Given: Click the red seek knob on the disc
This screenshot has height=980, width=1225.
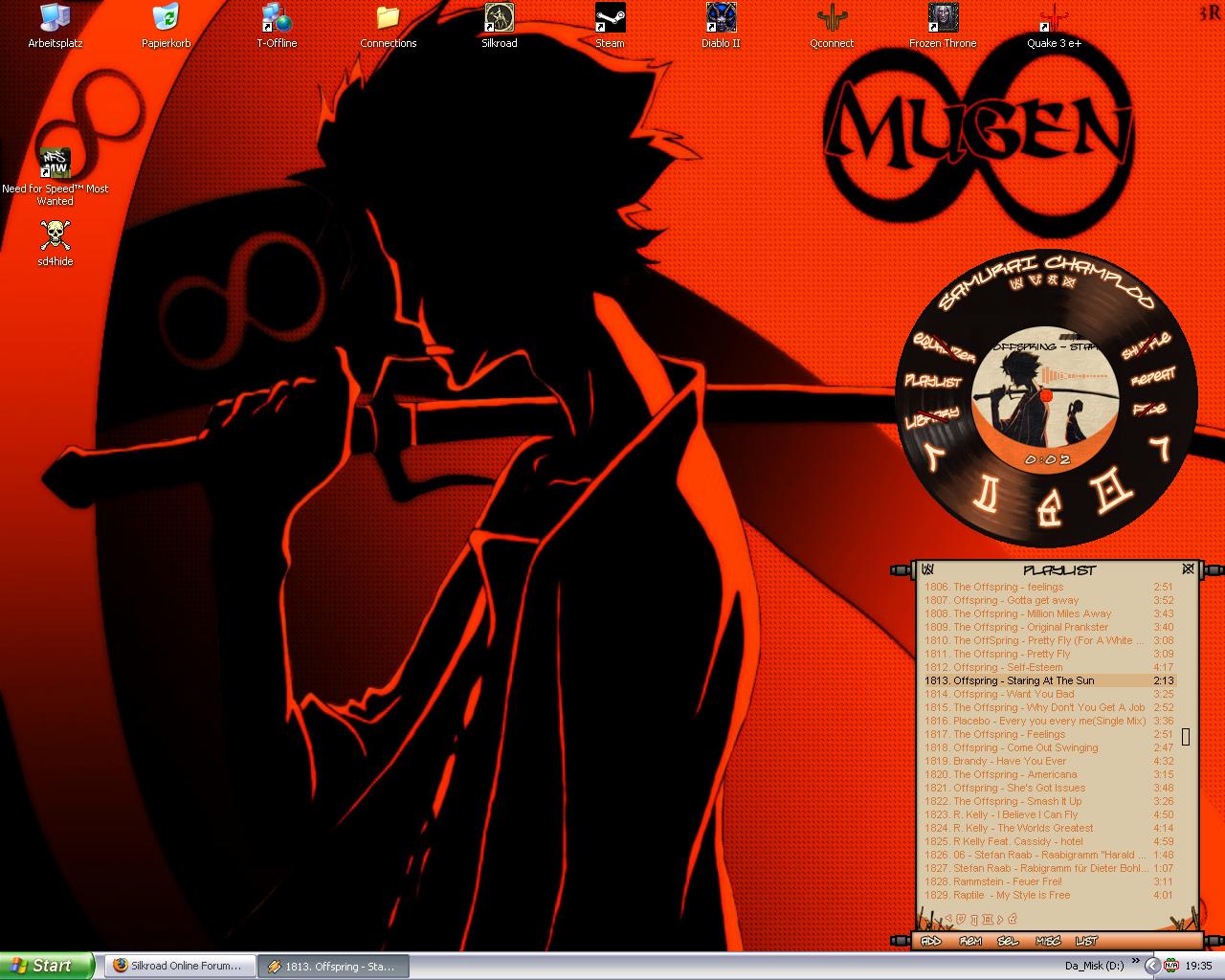Looking at the screenshot, I should tap(1046, 395).
